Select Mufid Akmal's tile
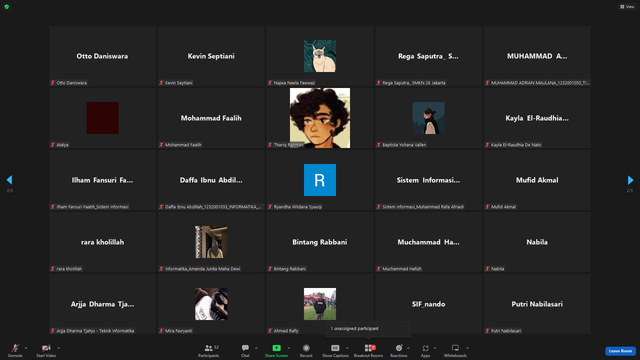This screenshot has height=360, width=640. tap(537, 180)
